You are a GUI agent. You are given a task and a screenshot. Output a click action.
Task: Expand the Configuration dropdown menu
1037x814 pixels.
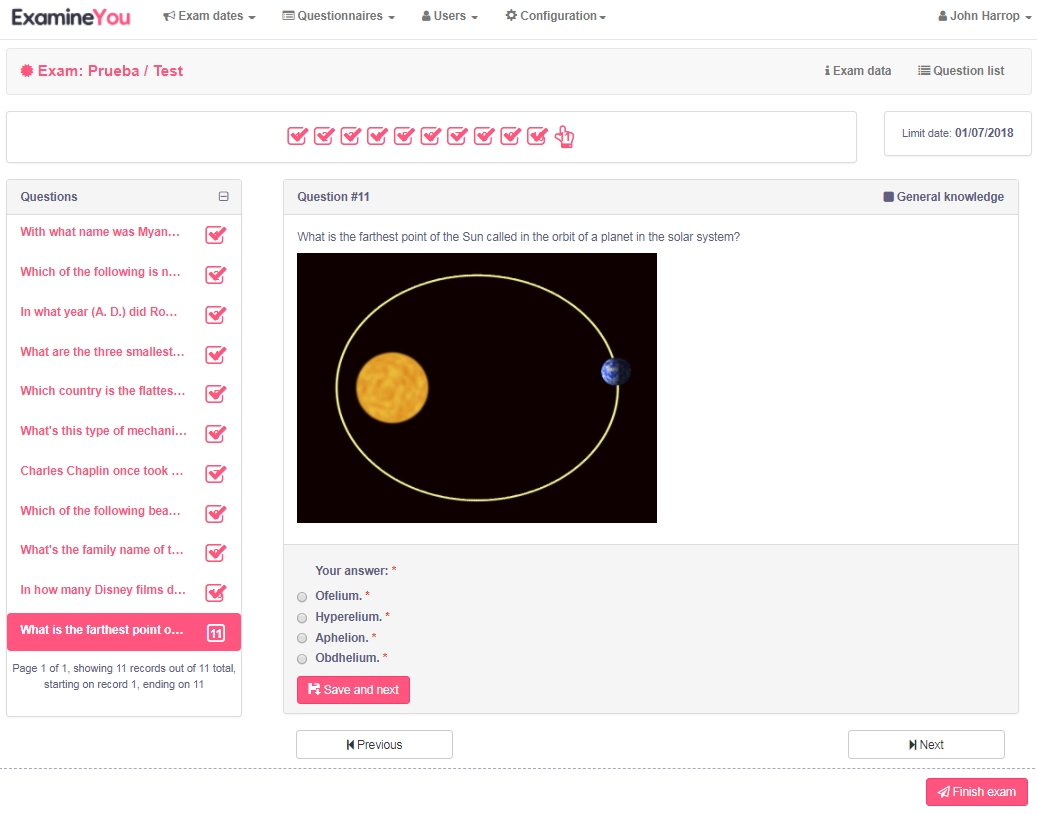click(556, 16)
